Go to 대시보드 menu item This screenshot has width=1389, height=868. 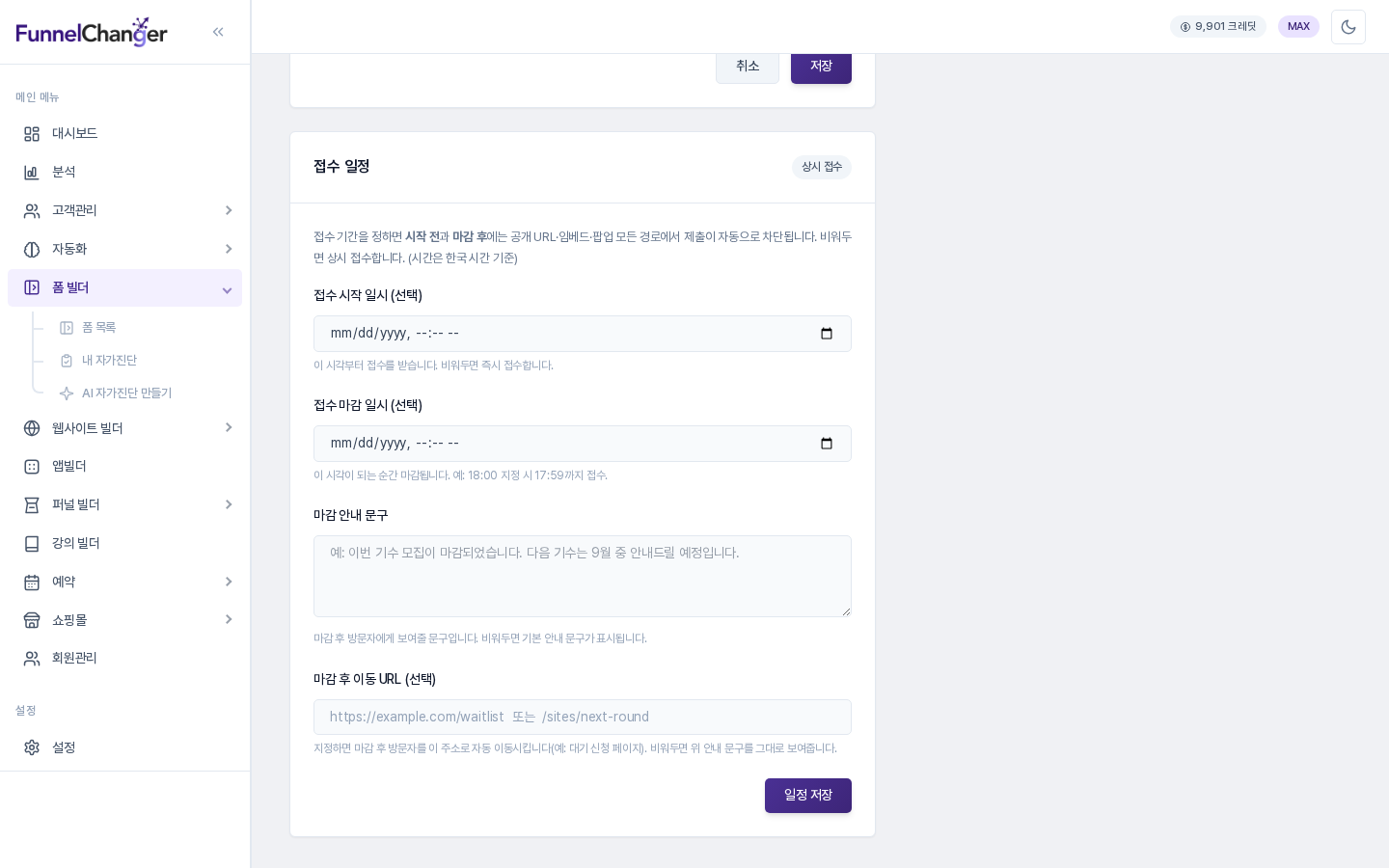pyautogui.click(x=124, y=134)
